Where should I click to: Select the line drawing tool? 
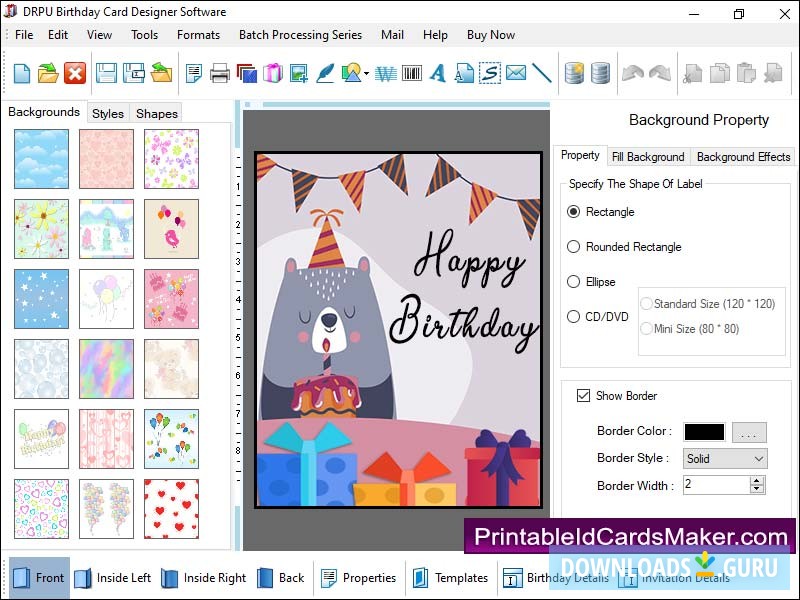[542, 72]
